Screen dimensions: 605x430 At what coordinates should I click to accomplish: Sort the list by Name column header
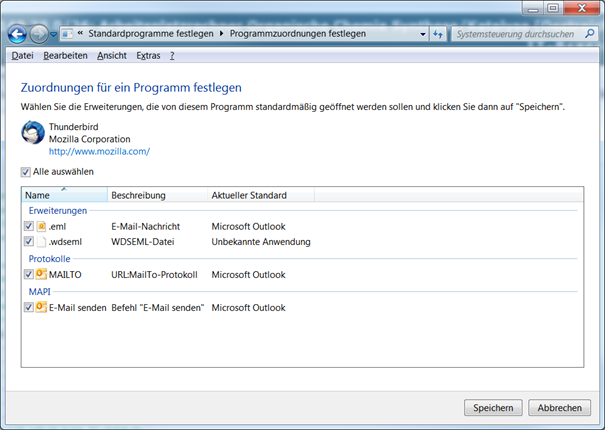tap(62, 195)
